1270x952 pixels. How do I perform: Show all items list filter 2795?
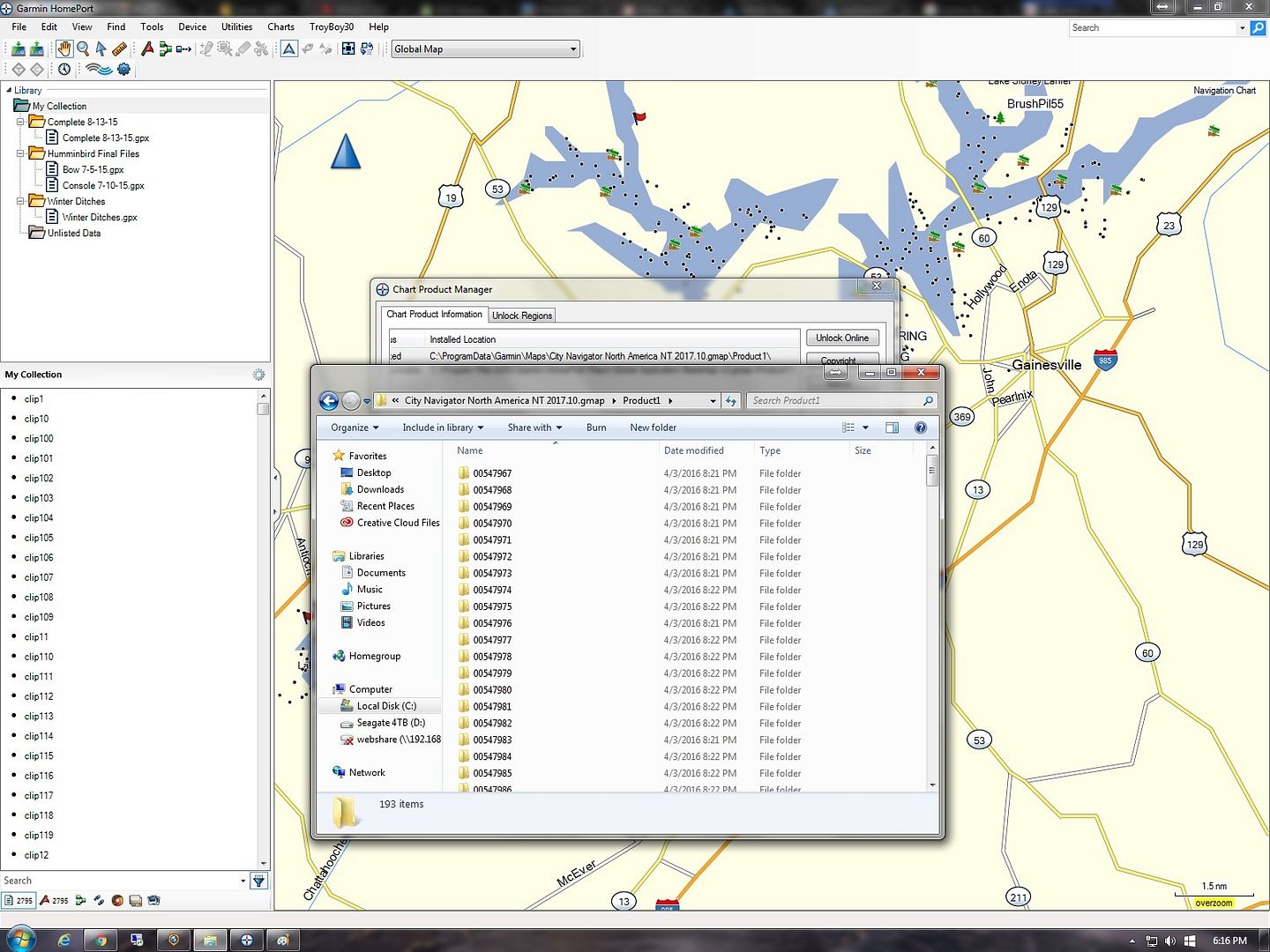point(18,901)
